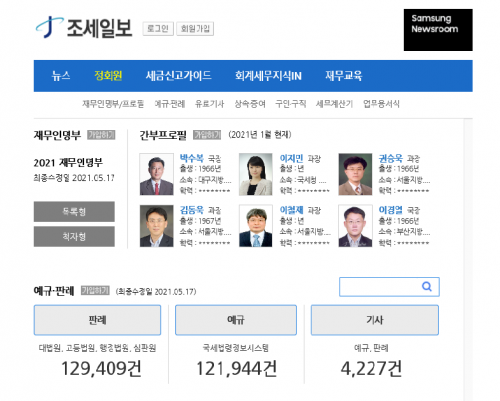This screenshot has height=401, width=500.
Task: Open 박수복 profile photo
Action: (x=157, y=174)
